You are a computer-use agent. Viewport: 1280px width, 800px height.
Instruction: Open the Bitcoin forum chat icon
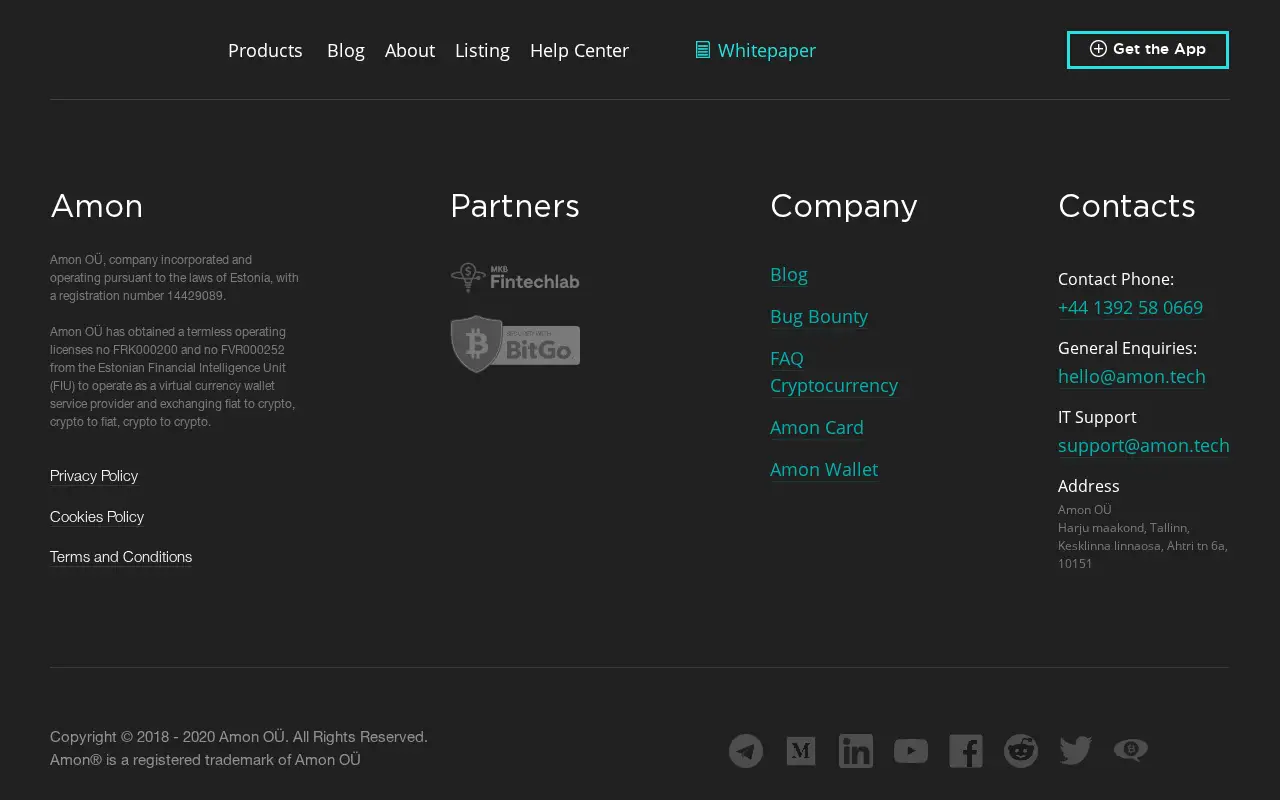coord(1131,751)
